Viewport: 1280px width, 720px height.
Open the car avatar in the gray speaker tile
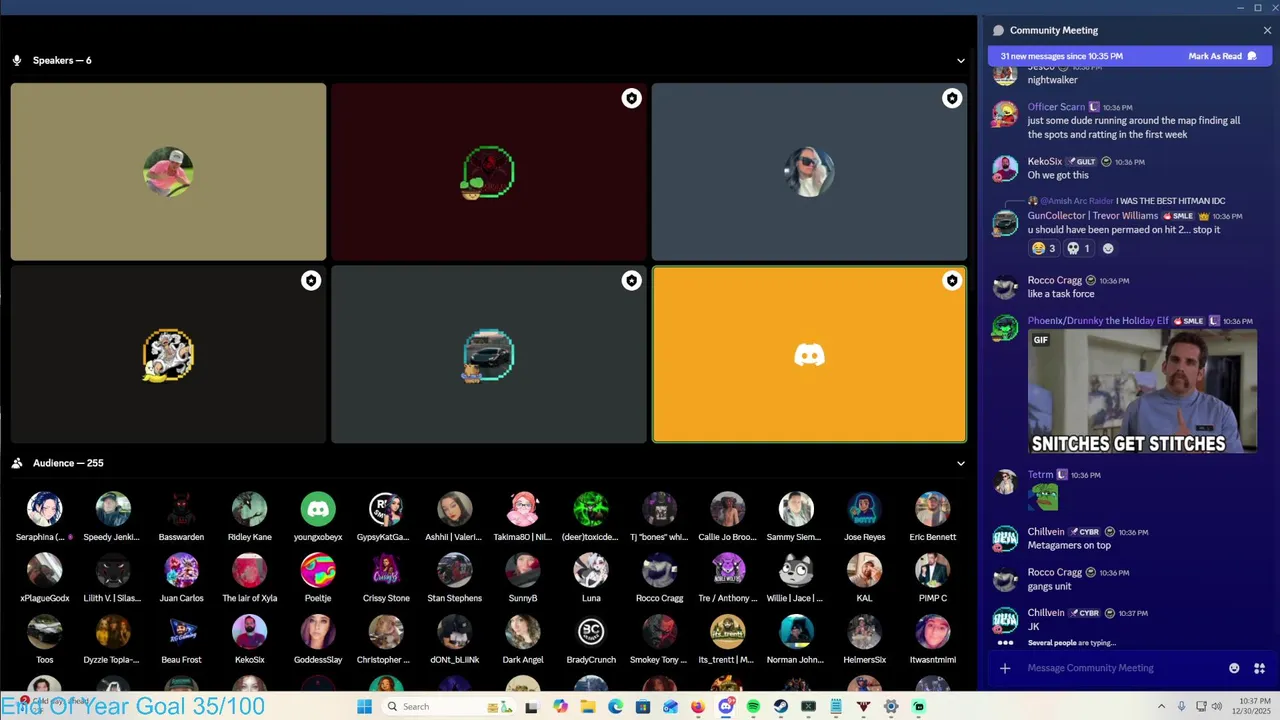tap(489, 354)
